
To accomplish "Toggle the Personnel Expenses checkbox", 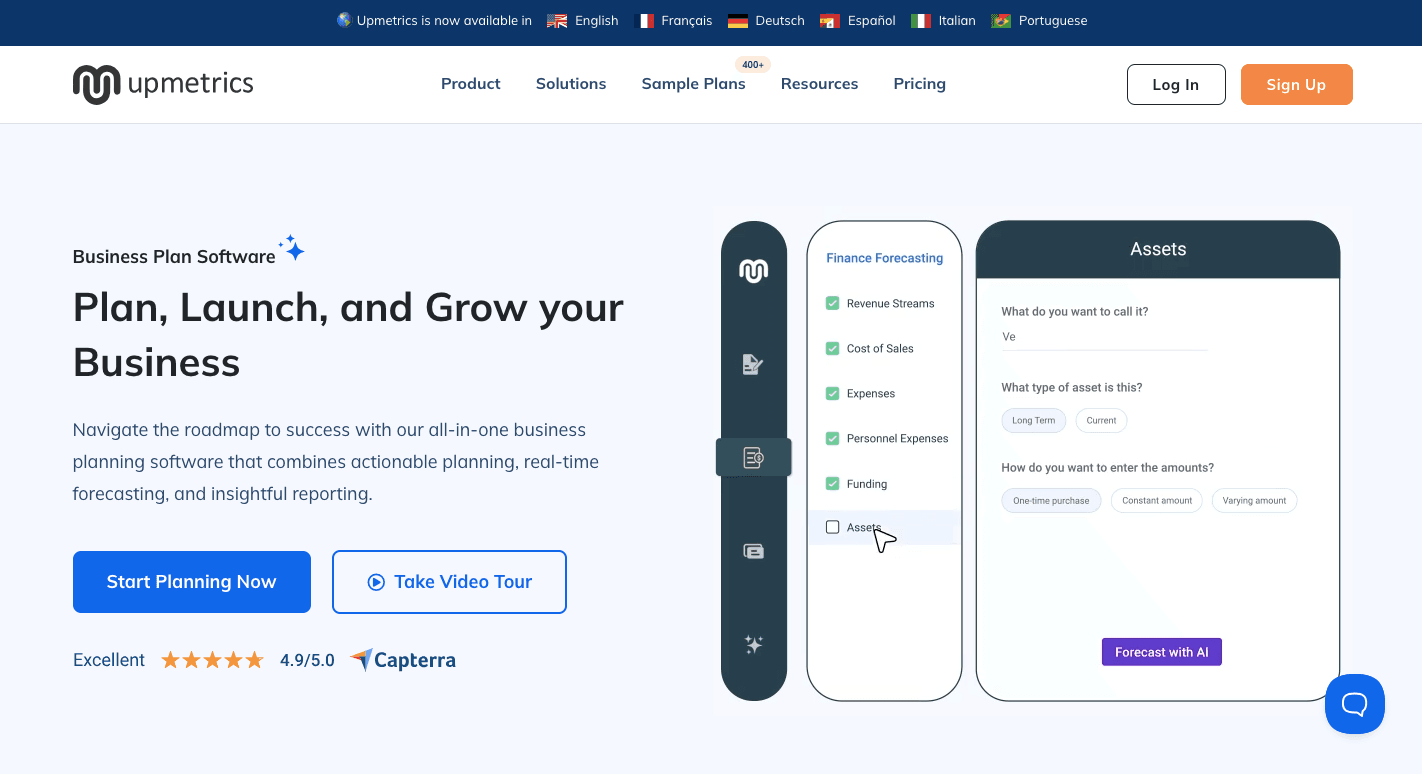I will [832, 438].
